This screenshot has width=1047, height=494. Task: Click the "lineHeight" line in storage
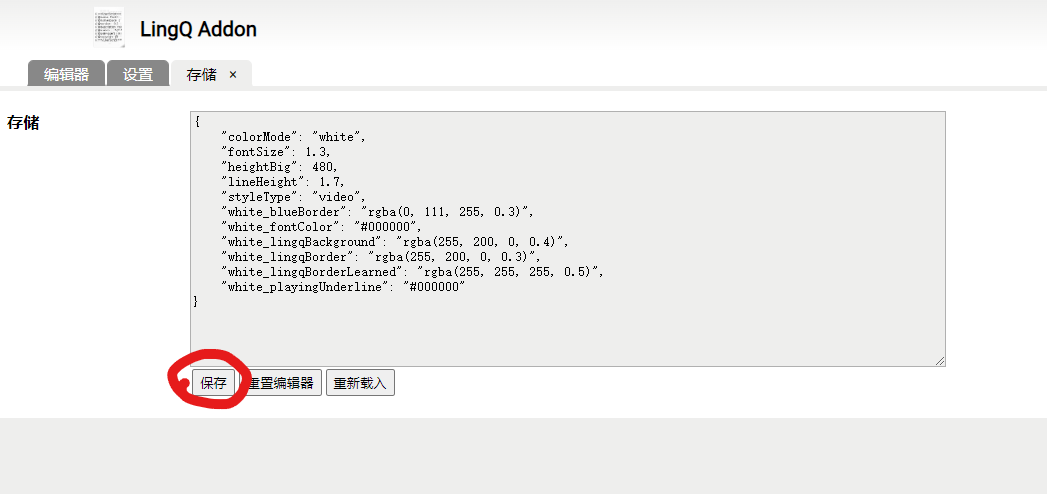pos(282,182)
